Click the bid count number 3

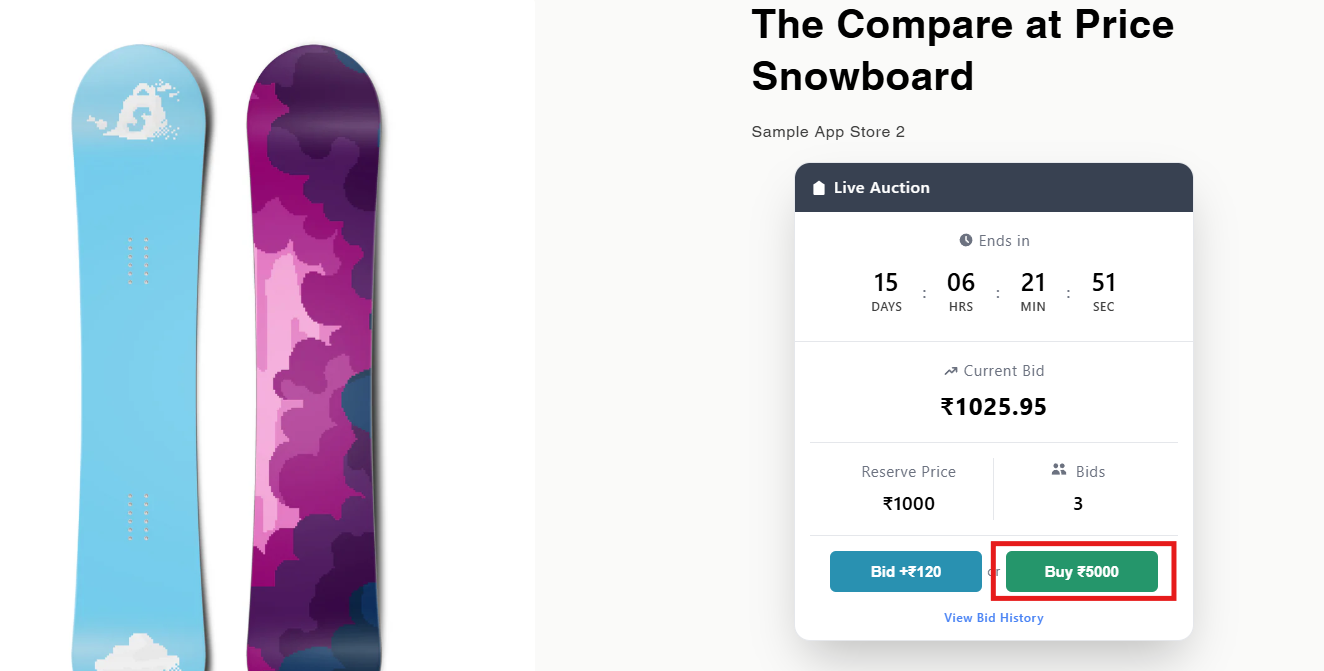[x=1078, y=504]
